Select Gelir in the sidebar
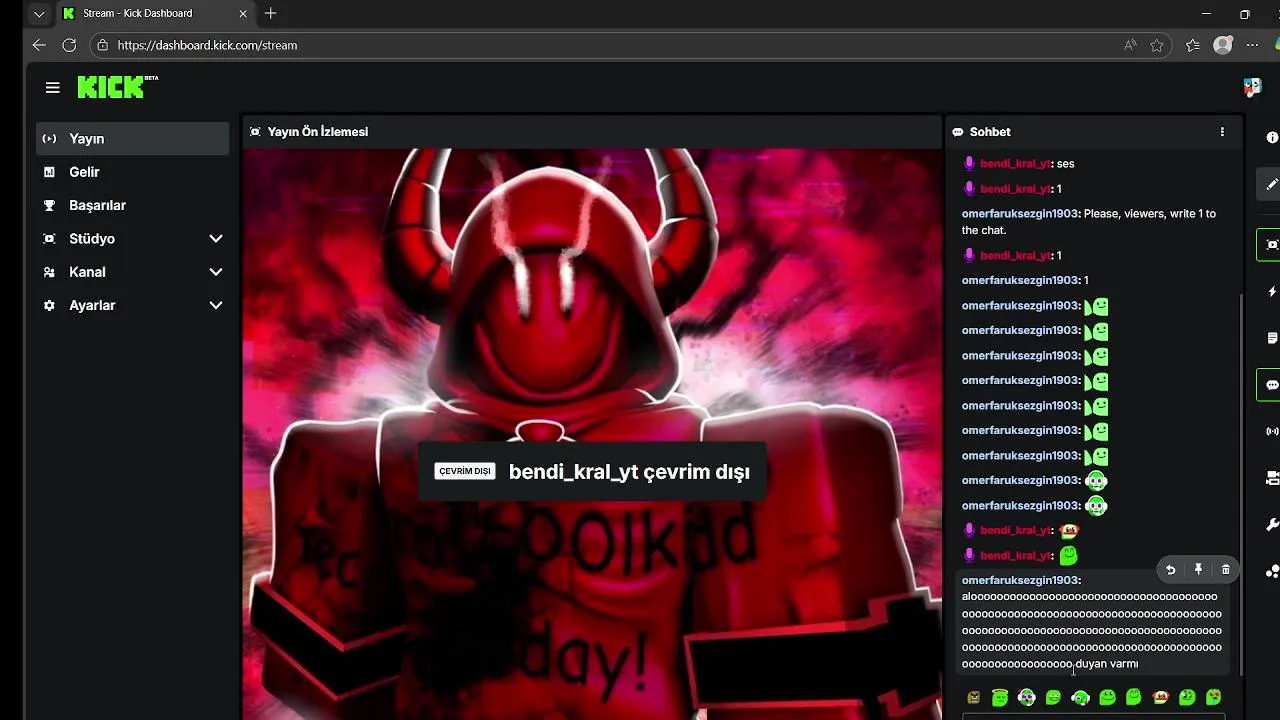 point(132,172)
